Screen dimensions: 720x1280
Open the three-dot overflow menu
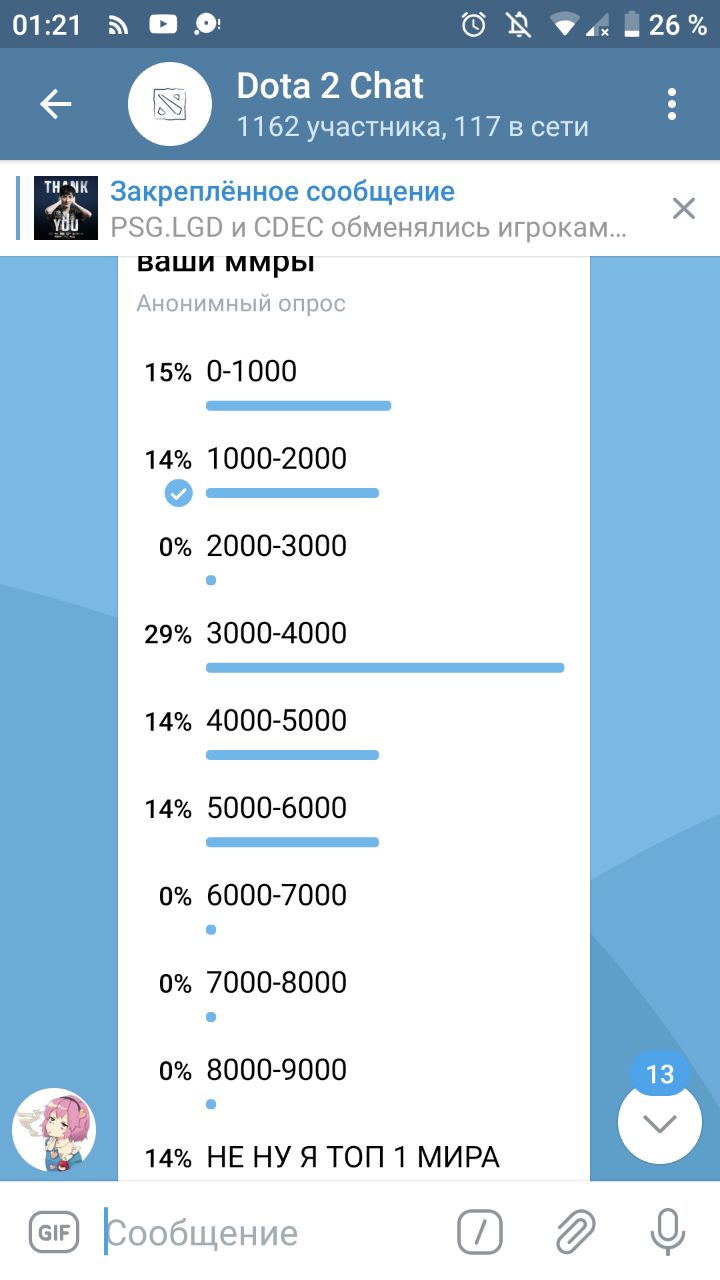672,104
